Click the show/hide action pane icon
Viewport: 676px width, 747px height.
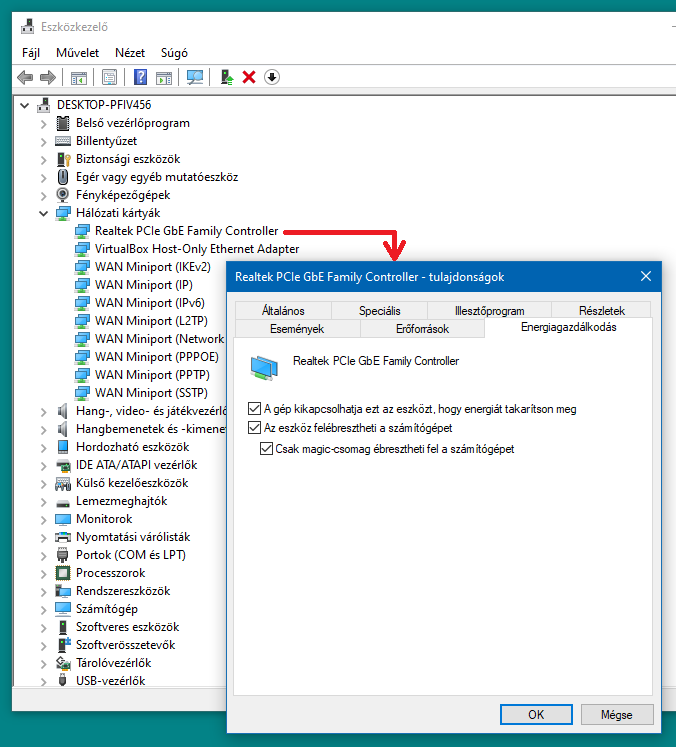pos(163,77)
